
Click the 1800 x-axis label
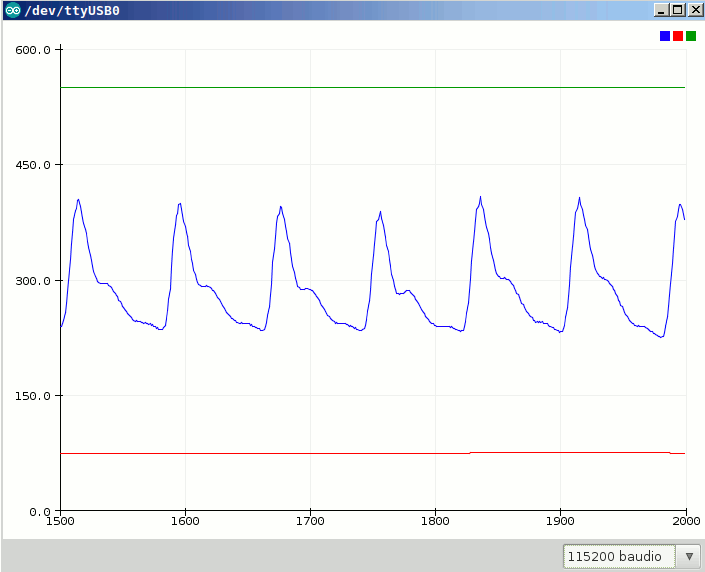tap(435, 521)
